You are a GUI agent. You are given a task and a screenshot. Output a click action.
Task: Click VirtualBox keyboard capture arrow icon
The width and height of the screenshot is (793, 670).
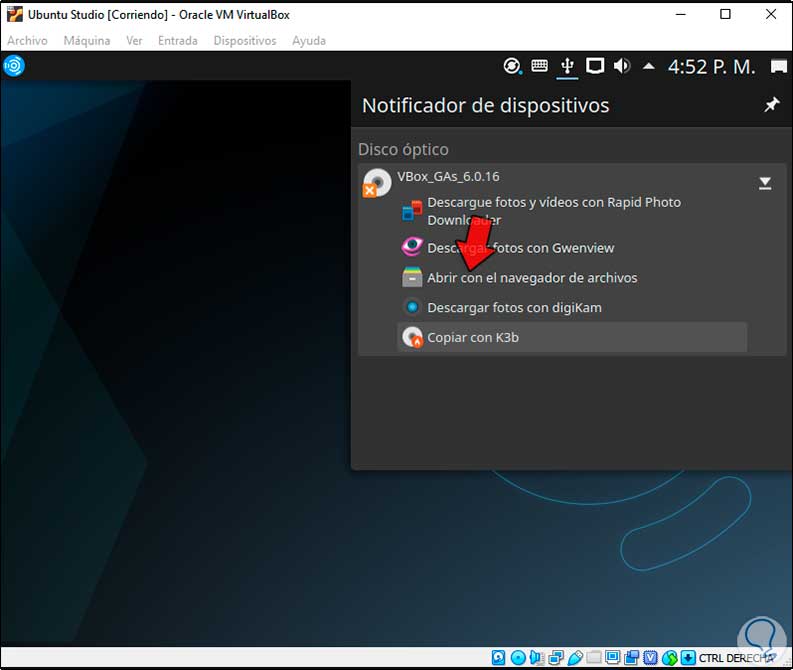(688, 657)
